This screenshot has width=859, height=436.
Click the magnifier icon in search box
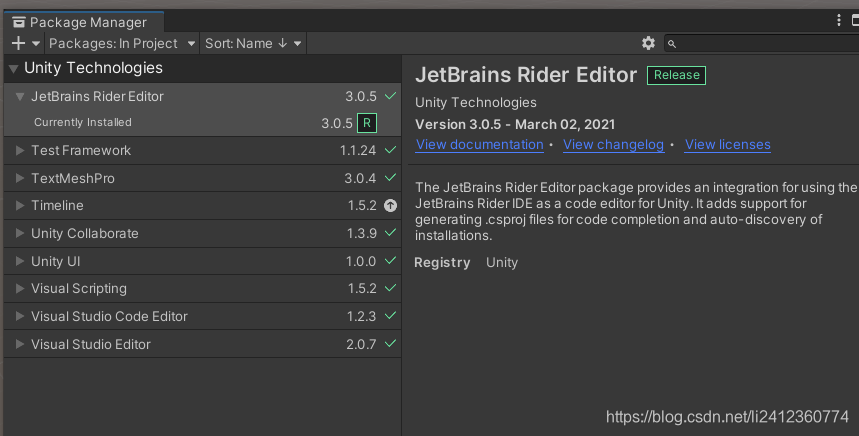[x=672, y=44]
